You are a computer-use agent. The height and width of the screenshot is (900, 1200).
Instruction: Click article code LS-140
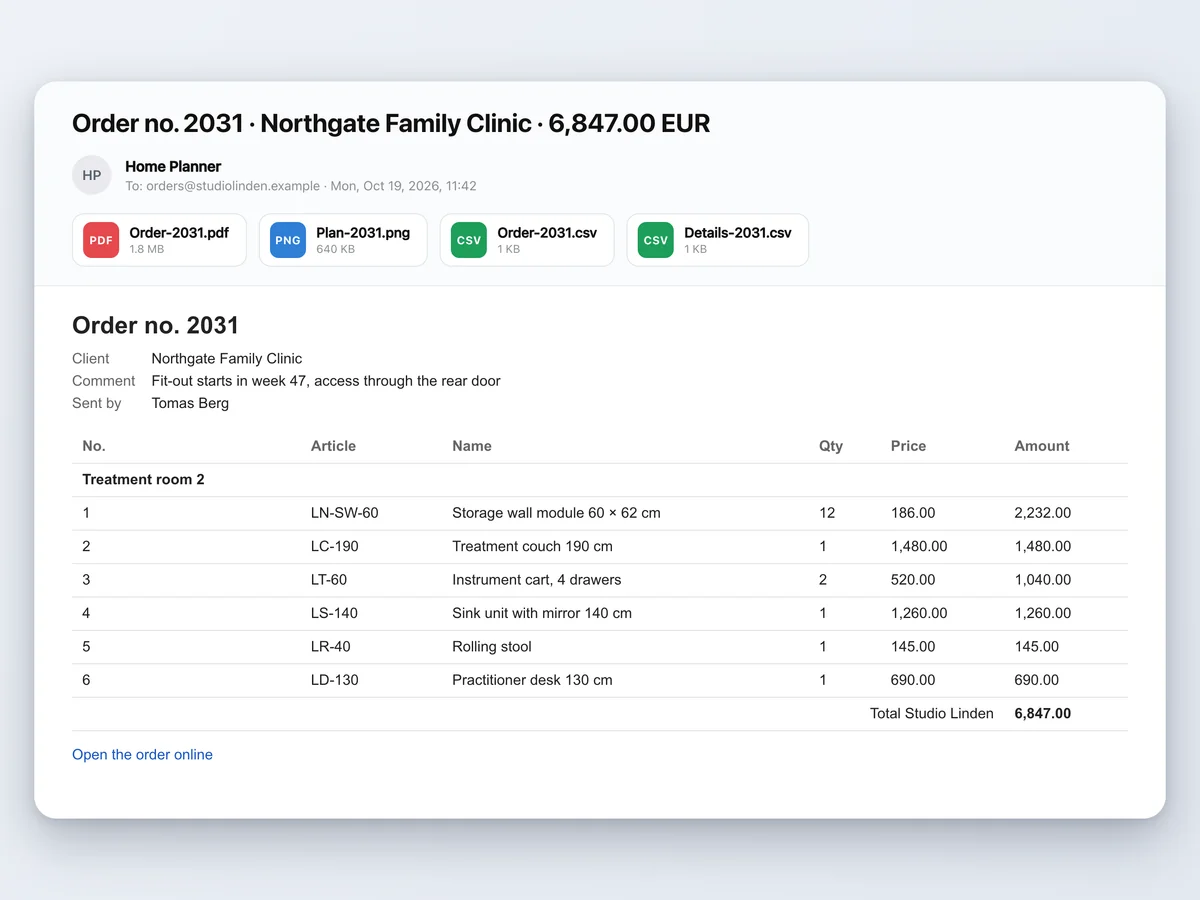[334, 613]
